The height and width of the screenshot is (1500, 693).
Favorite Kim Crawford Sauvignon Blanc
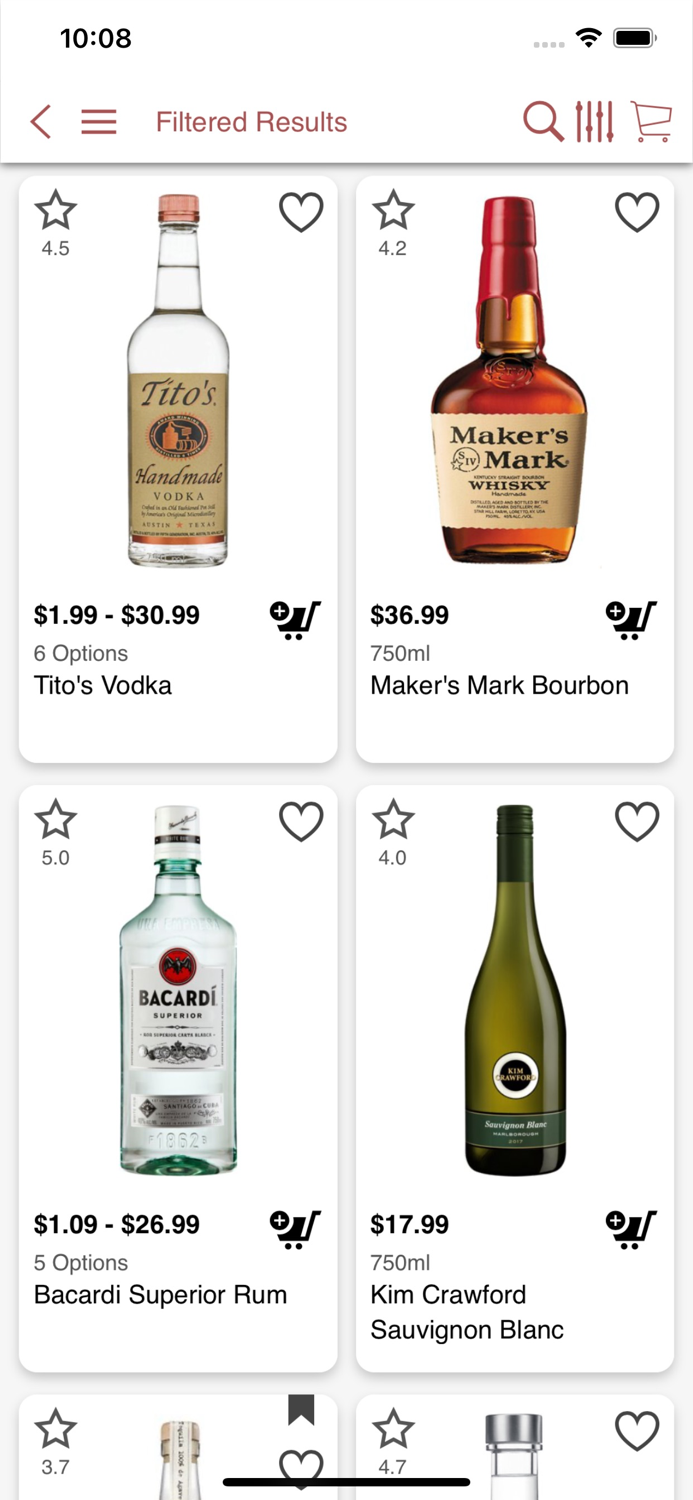637,821
